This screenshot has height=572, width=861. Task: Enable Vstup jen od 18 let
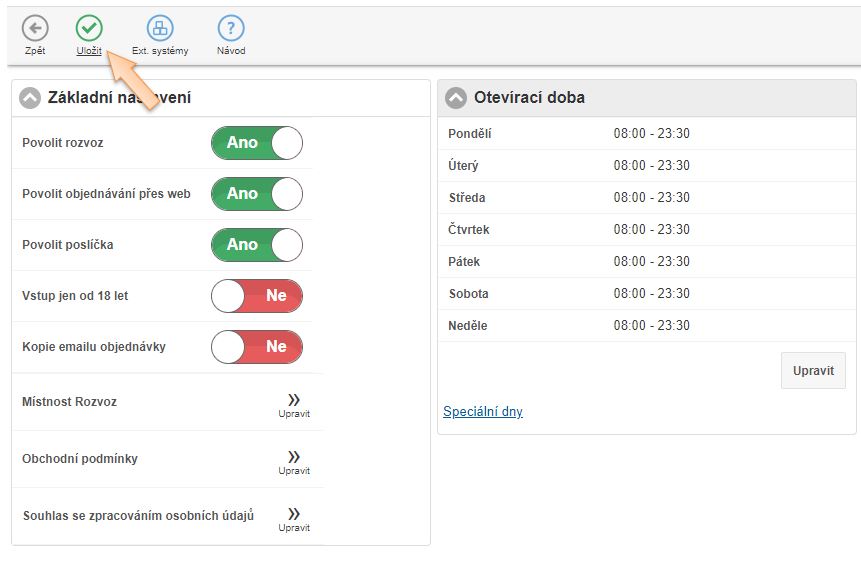tap(256, 296)
